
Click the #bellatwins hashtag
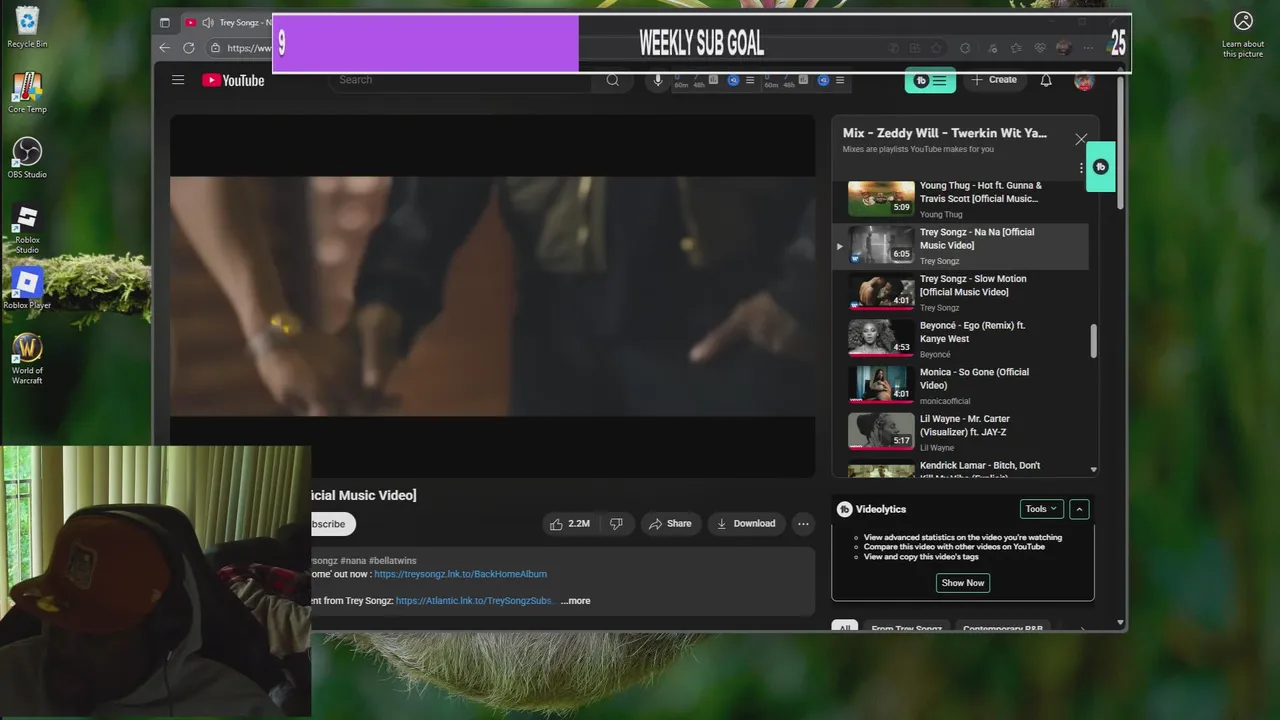392,561
